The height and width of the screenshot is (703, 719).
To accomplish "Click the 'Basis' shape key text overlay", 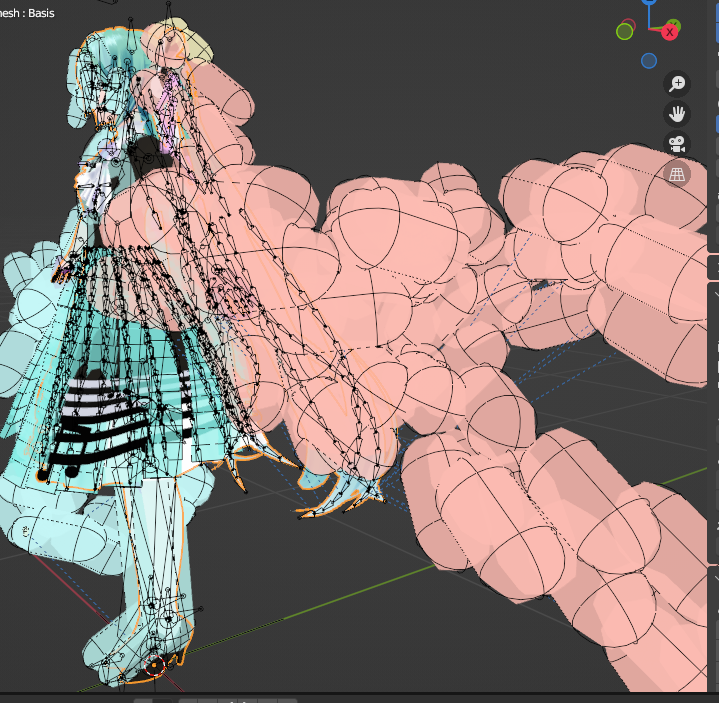I will click(x=41, y=13).
